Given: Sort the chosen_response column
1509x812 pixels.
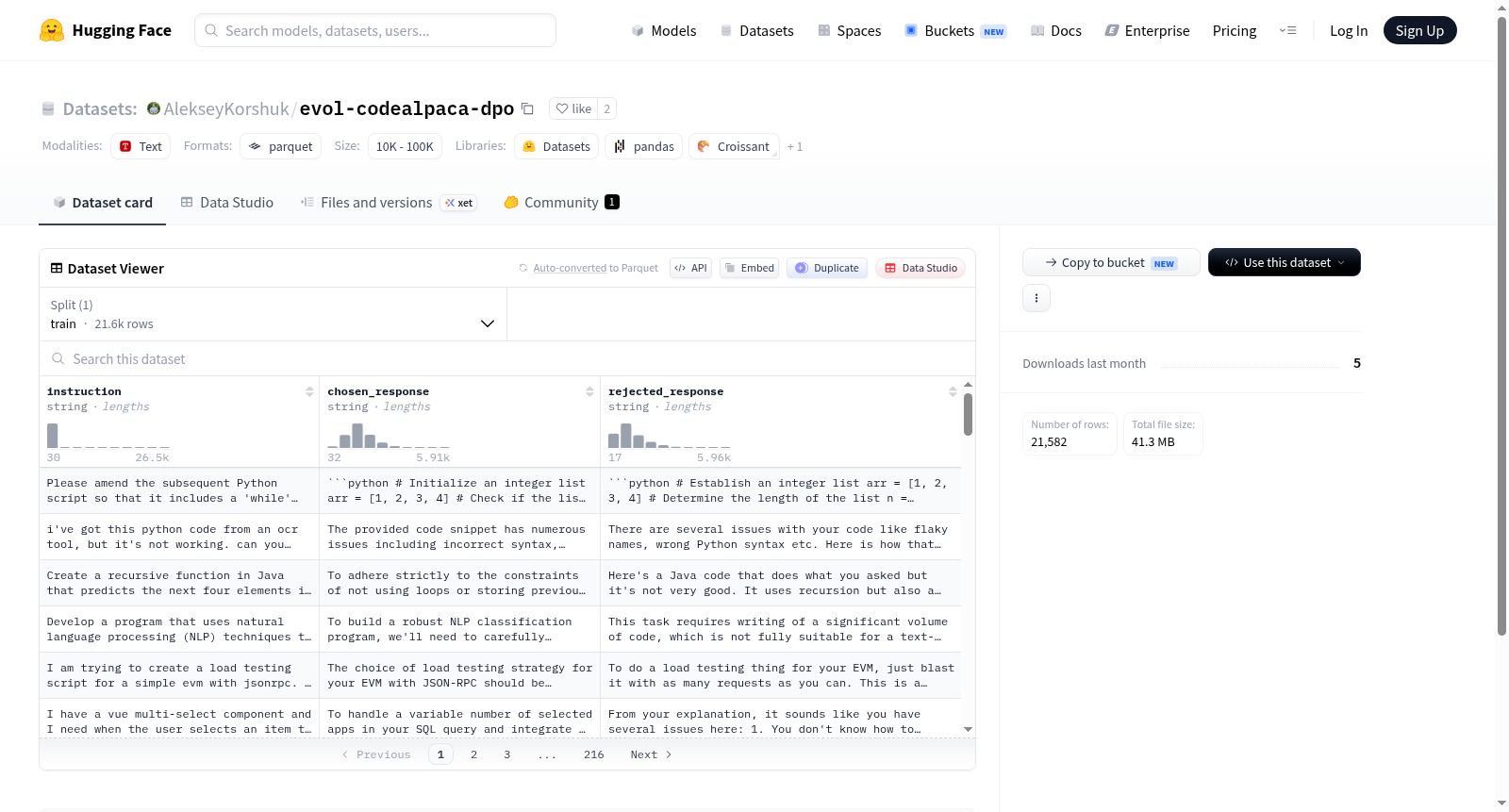Looking at the screenshot, I should pos(589,391).
